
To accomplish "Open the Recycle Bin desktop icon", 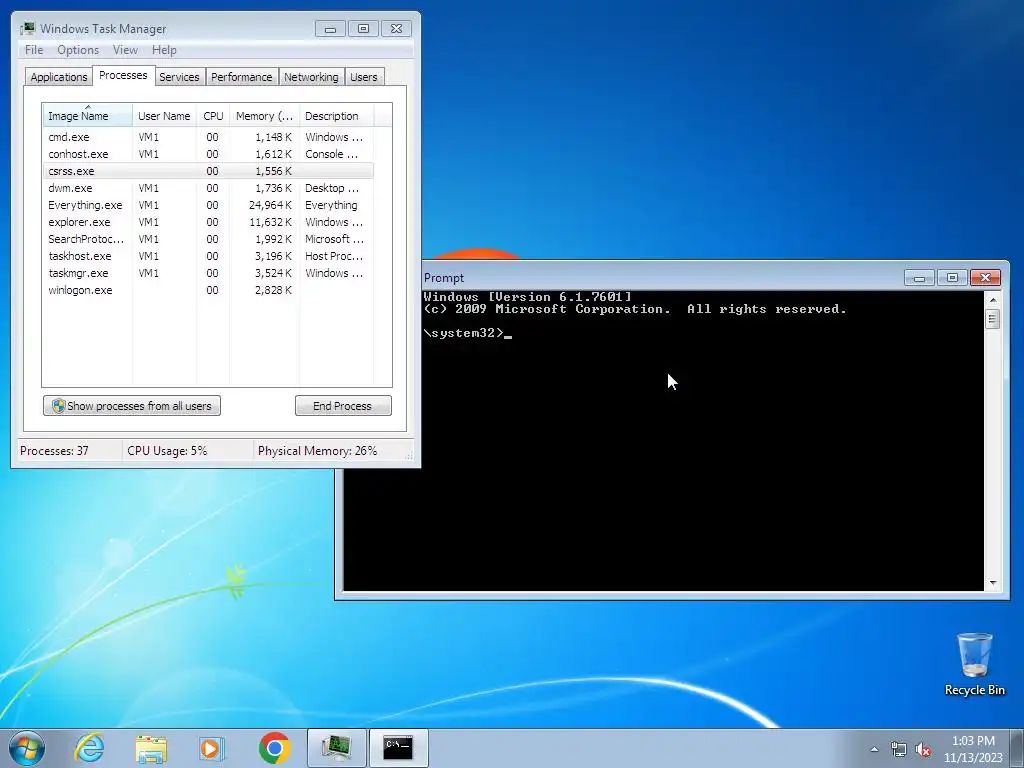I will click(x=974, y=664).
